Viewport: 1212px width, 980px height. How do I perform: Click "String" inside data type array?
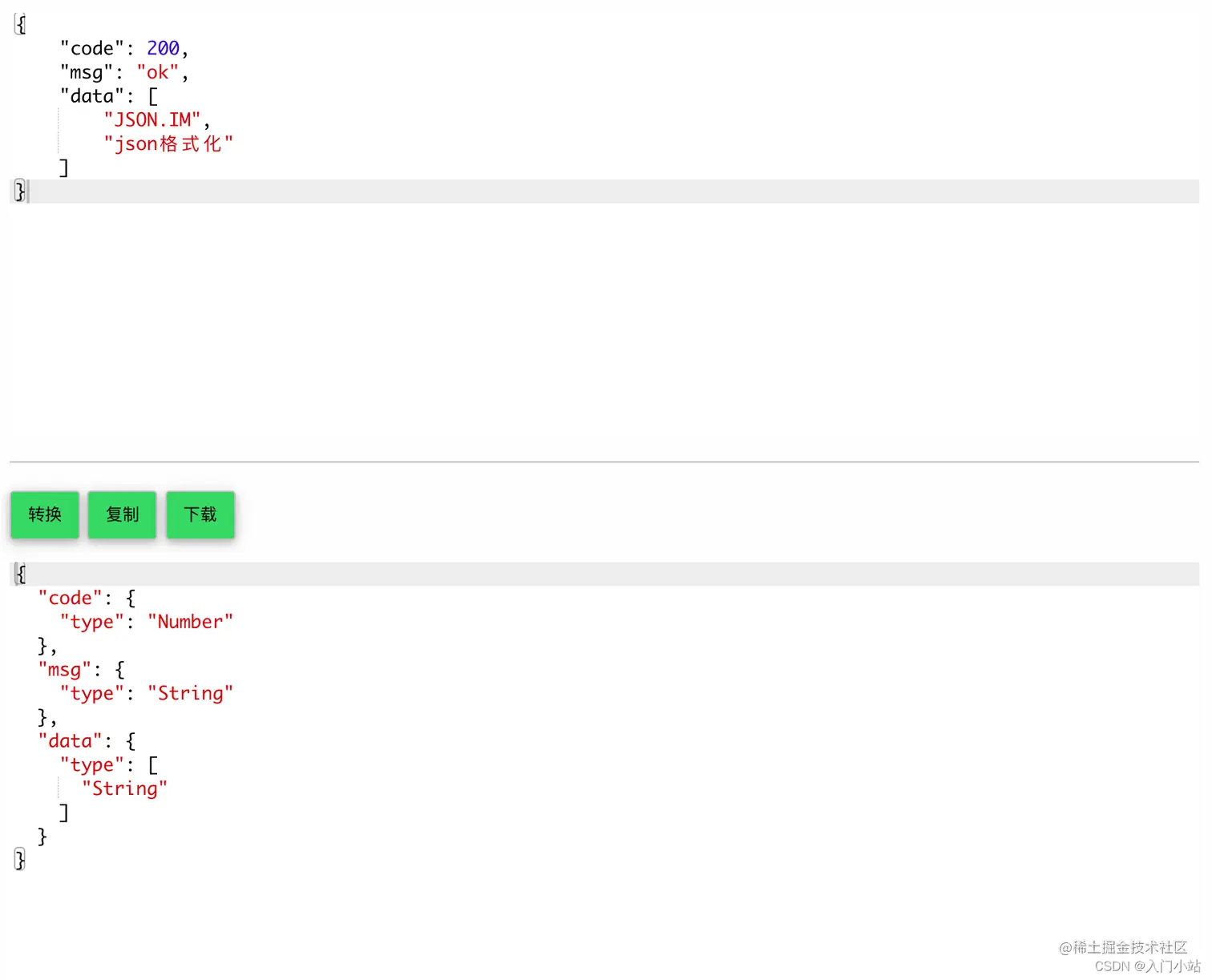point(124,788)
